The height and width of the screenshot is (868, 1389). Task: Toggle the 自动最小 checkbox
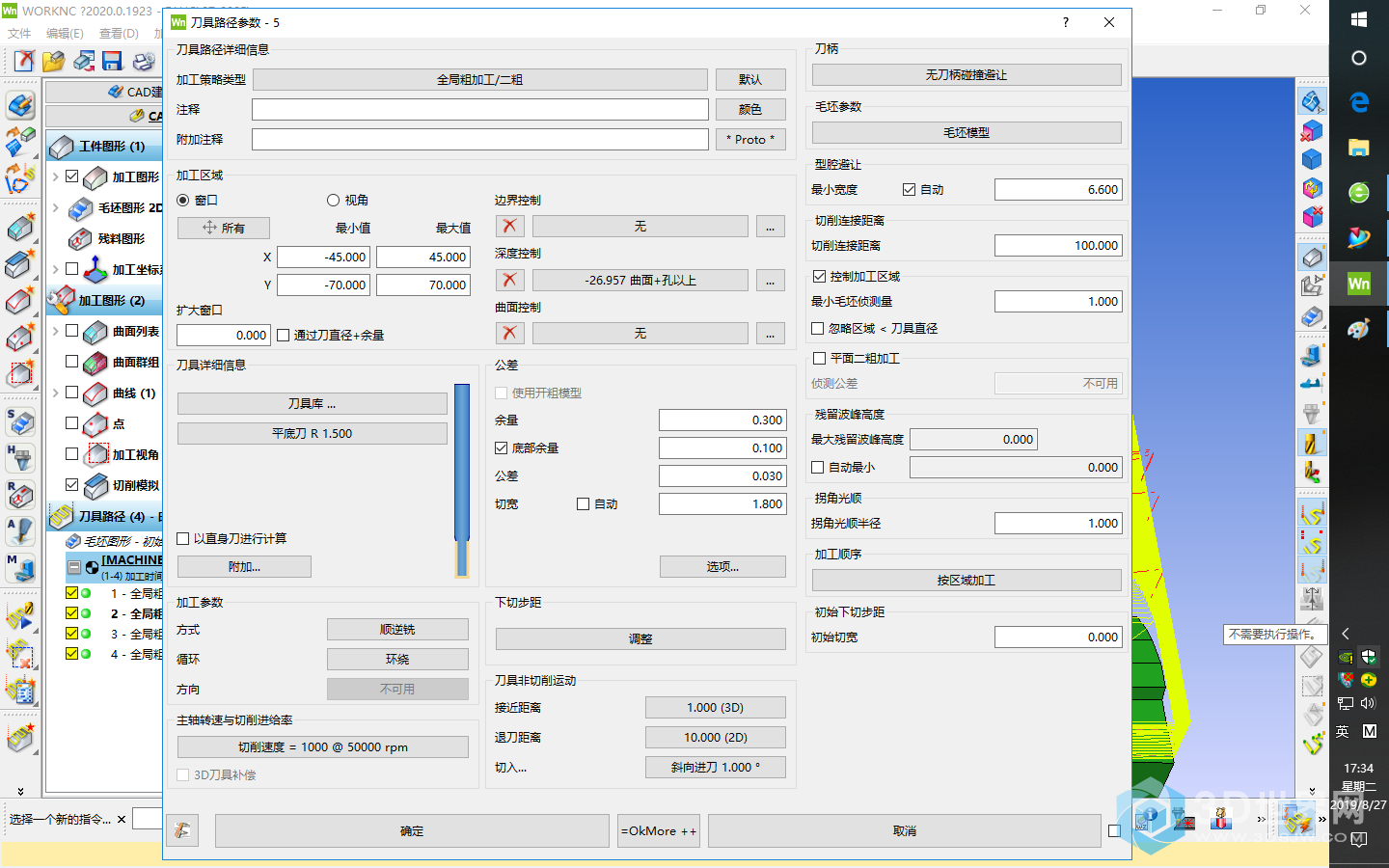(817, 467)
